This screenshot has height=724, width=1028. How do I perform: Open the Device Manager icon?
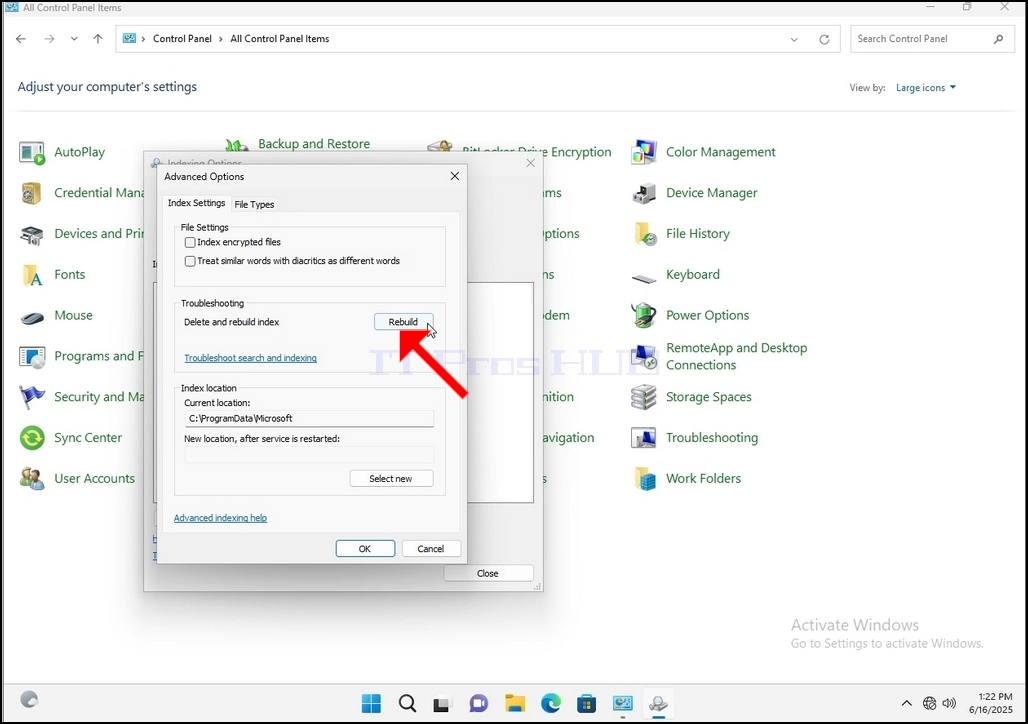644,193
